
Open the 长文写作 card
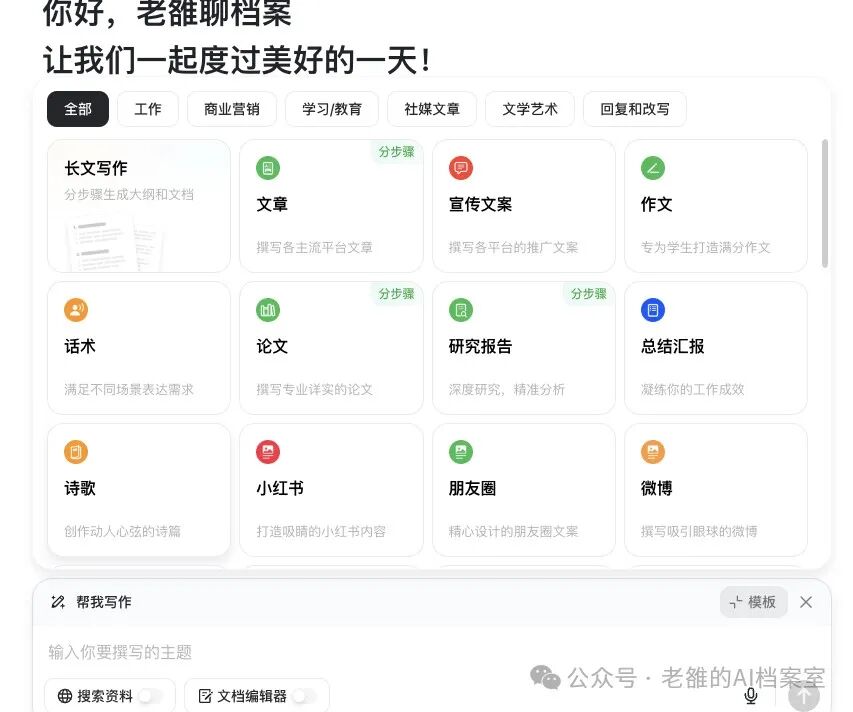pos(139,206)
